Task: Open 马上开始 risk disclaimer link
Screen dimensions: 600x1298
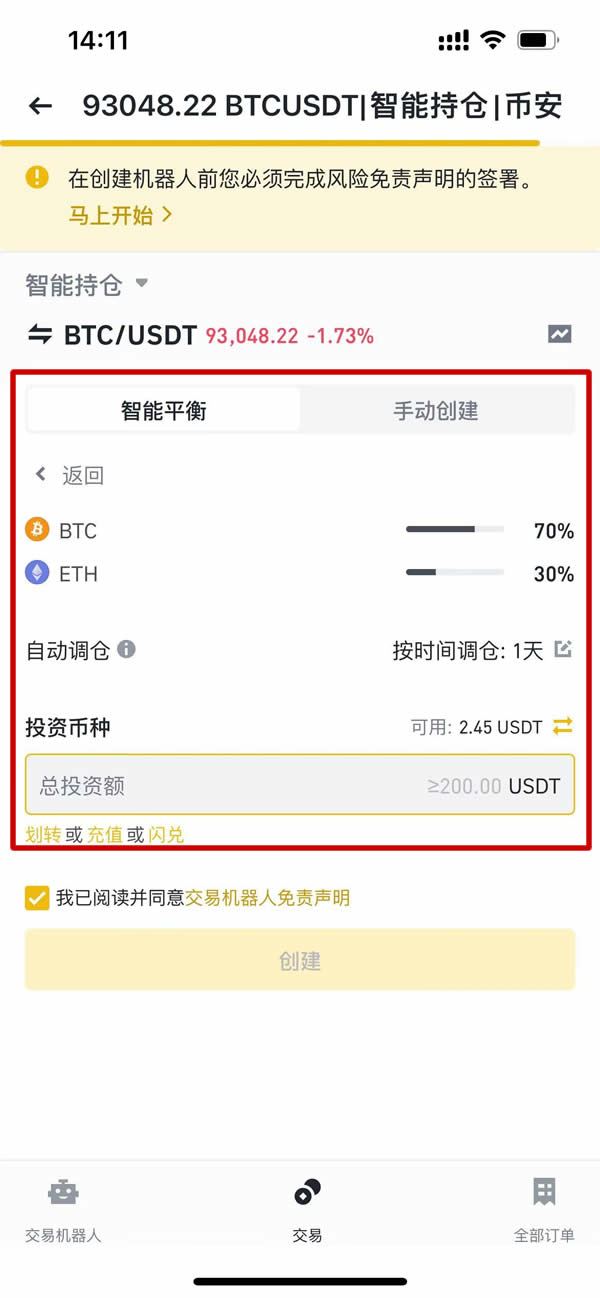Action: click(x=120, y=215)
